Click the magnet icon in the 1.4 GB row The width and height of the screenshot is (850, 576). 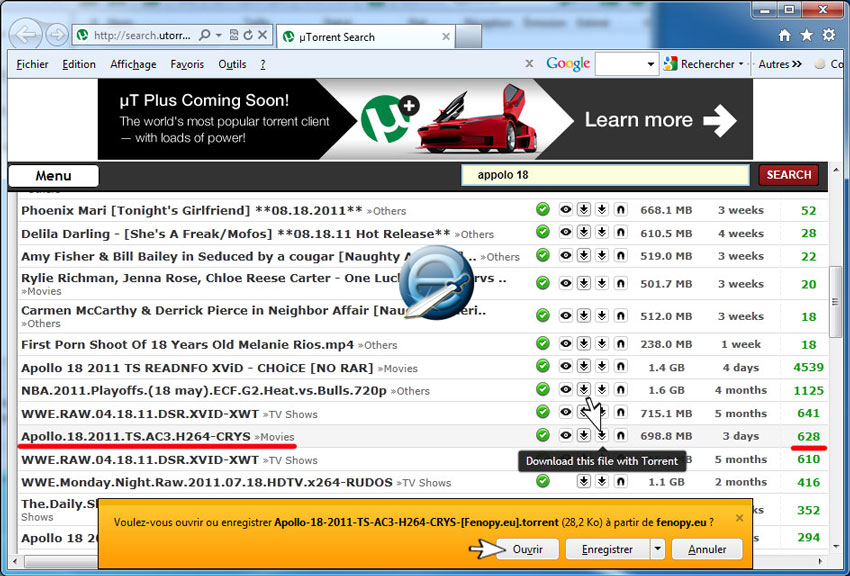[621, 367]
